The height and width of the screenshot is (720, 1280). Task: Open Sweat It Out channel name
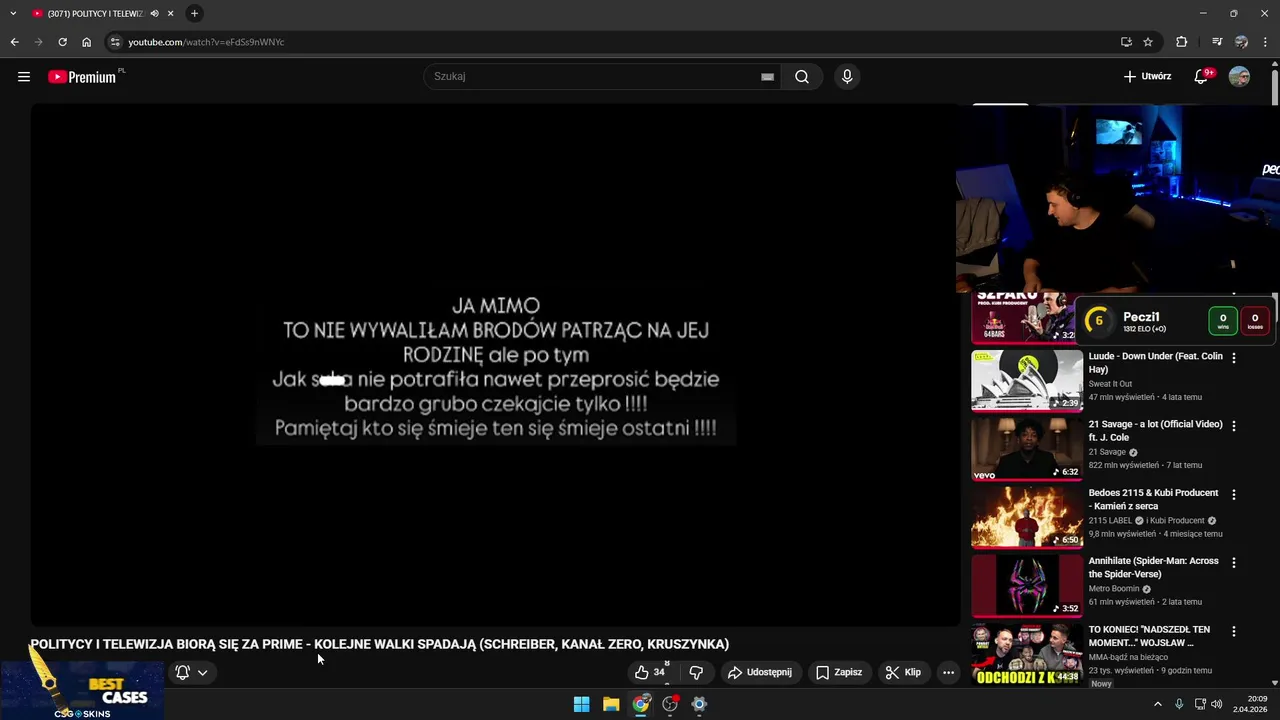point(1110,384)
